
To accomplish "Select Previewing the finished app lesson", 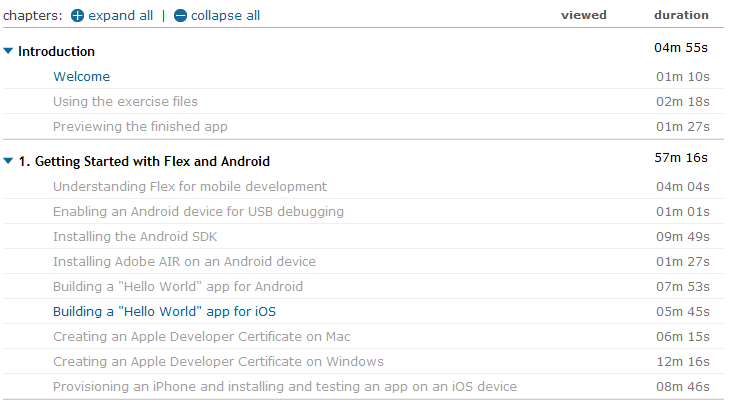I will (x=140, y=127).
